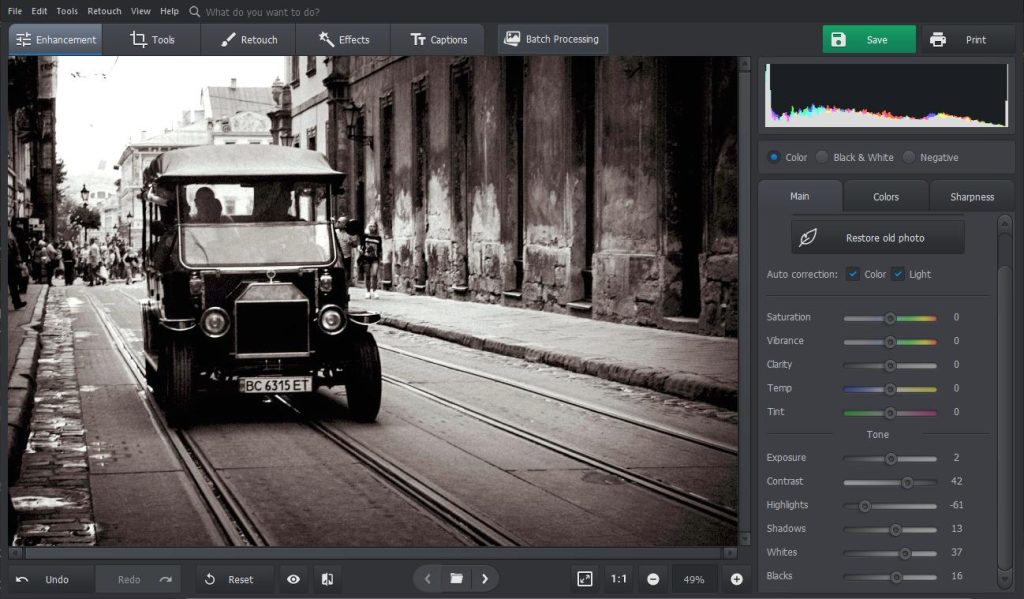Open the Tools menu in menu bar

click(66, 11)
